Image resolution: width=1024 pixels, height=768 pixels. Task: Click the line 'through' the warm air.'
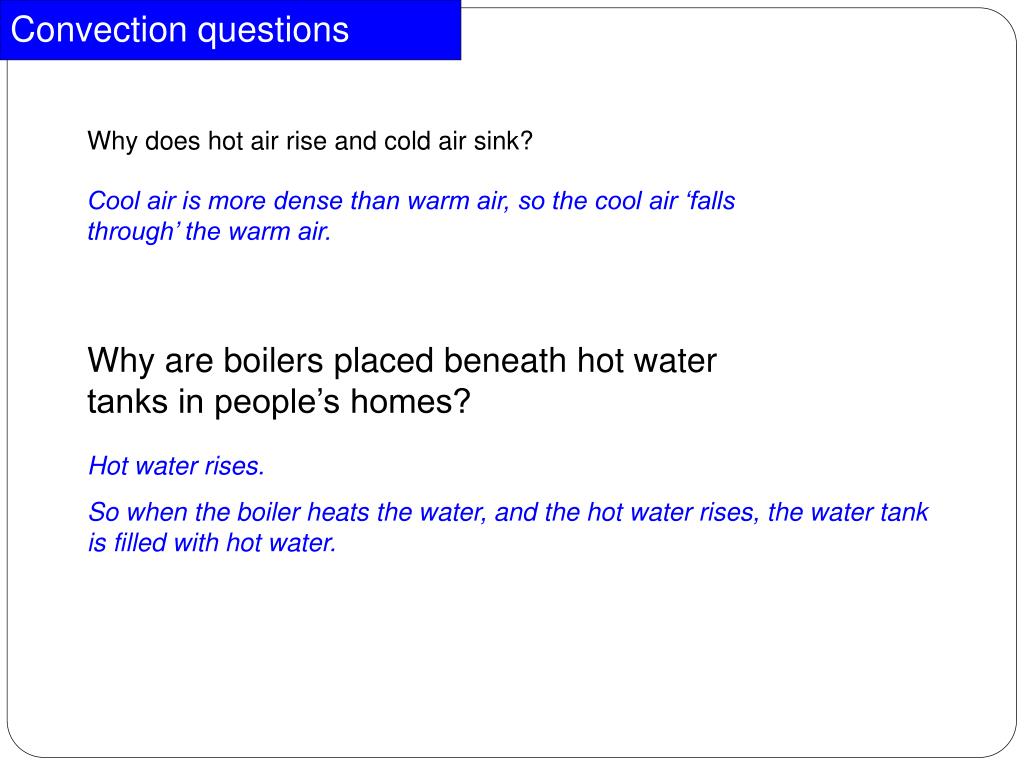210,231
